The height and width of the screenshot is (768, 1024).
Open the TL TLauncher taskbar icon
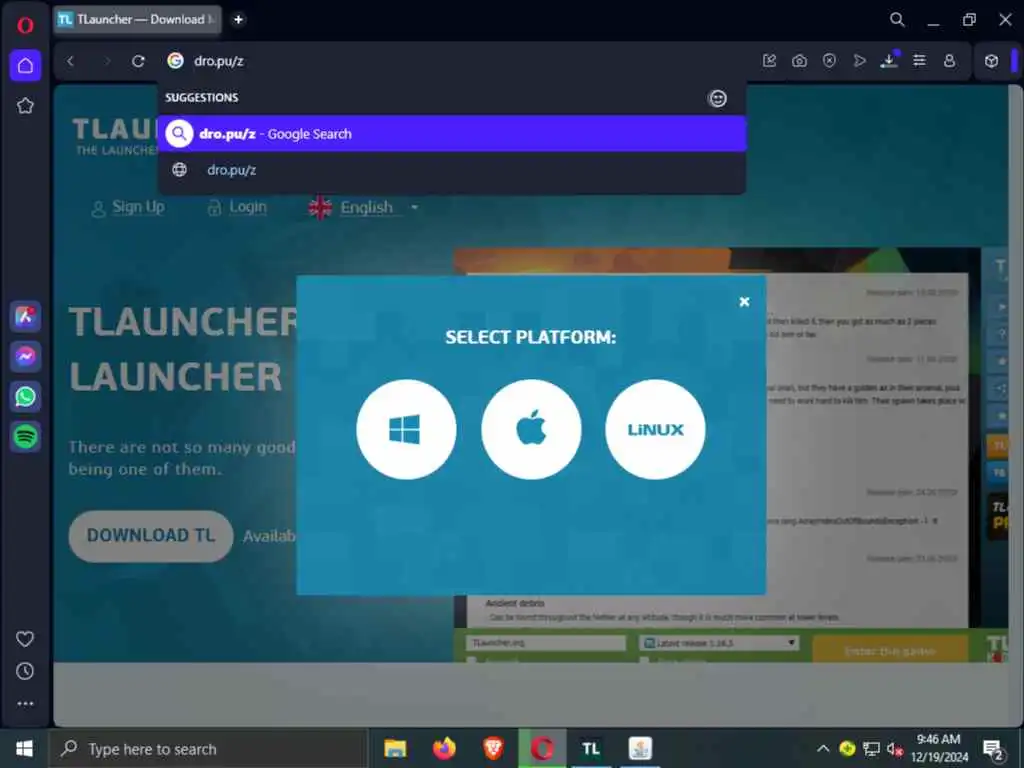tap(591, 748)
